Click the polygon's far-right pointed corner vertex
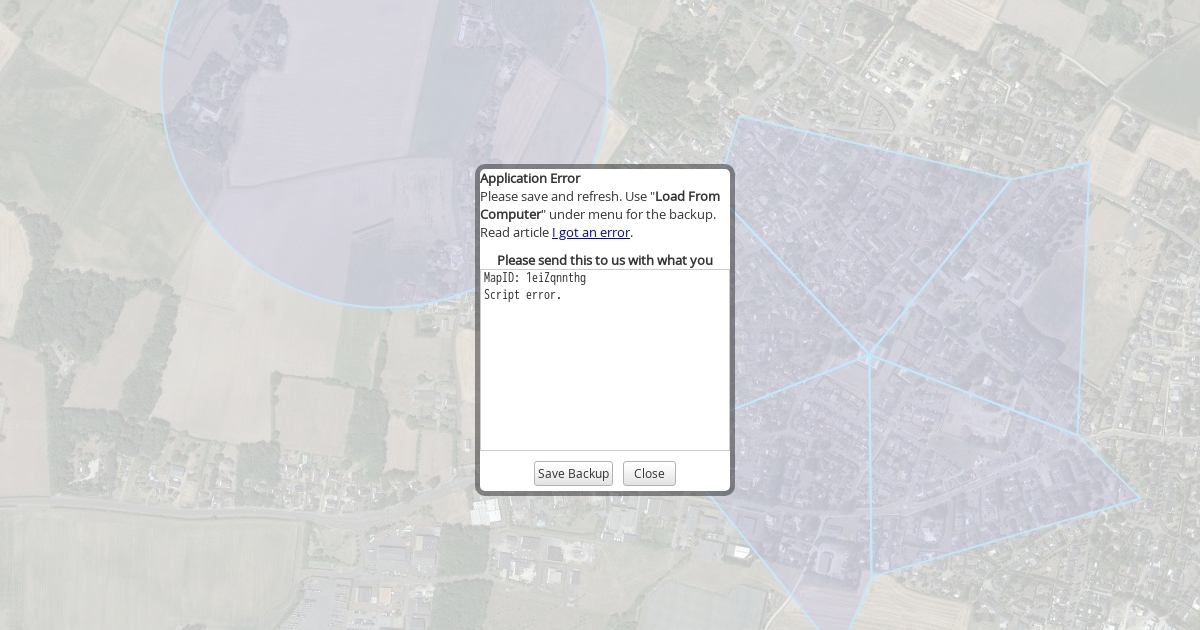This screenshot has height=630, width=1200. click(1139, 499)
